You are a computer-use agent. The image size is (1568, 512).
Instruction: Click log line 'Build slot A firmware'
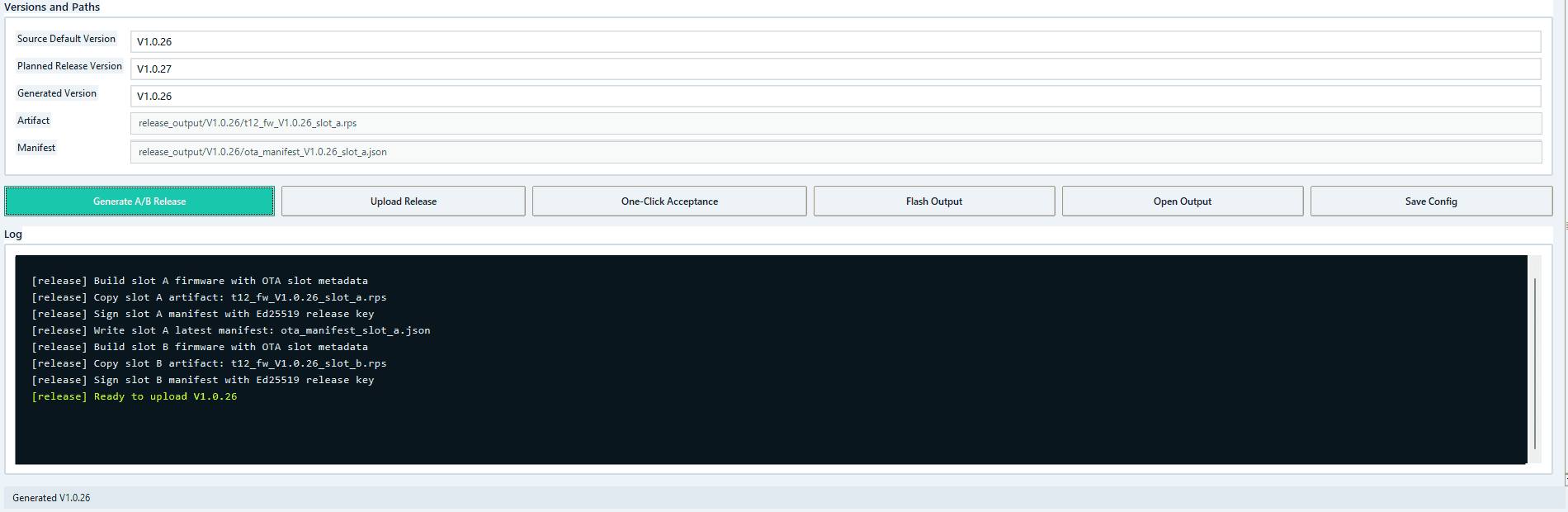pos(200,281)
